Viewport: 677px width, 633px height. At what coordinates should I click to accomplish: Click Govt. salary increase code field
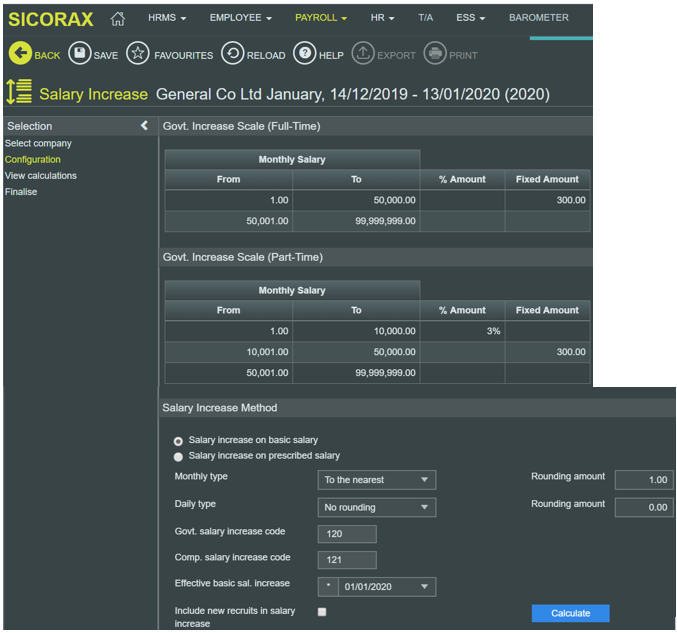pyautogui.click(x=347, y=534)
